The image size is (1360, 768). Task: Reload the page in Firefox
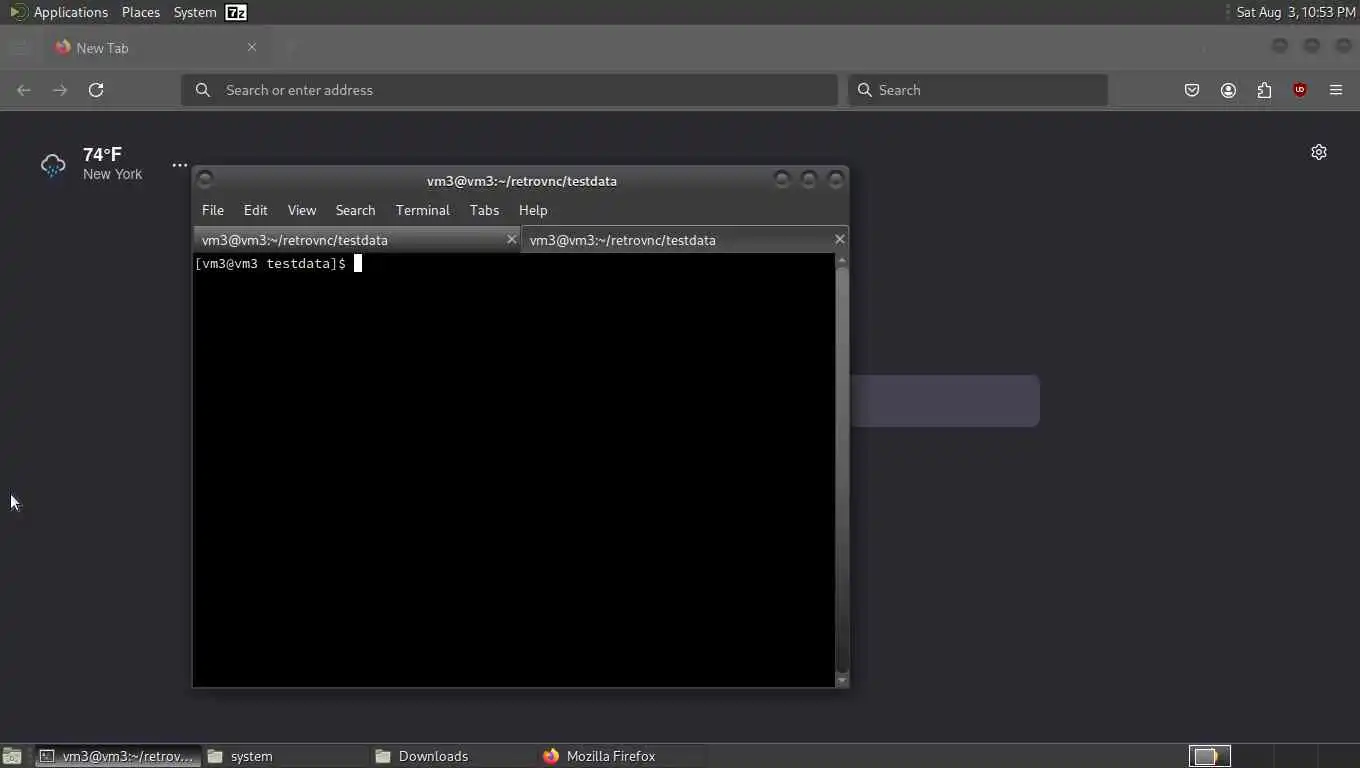[96, 90]
